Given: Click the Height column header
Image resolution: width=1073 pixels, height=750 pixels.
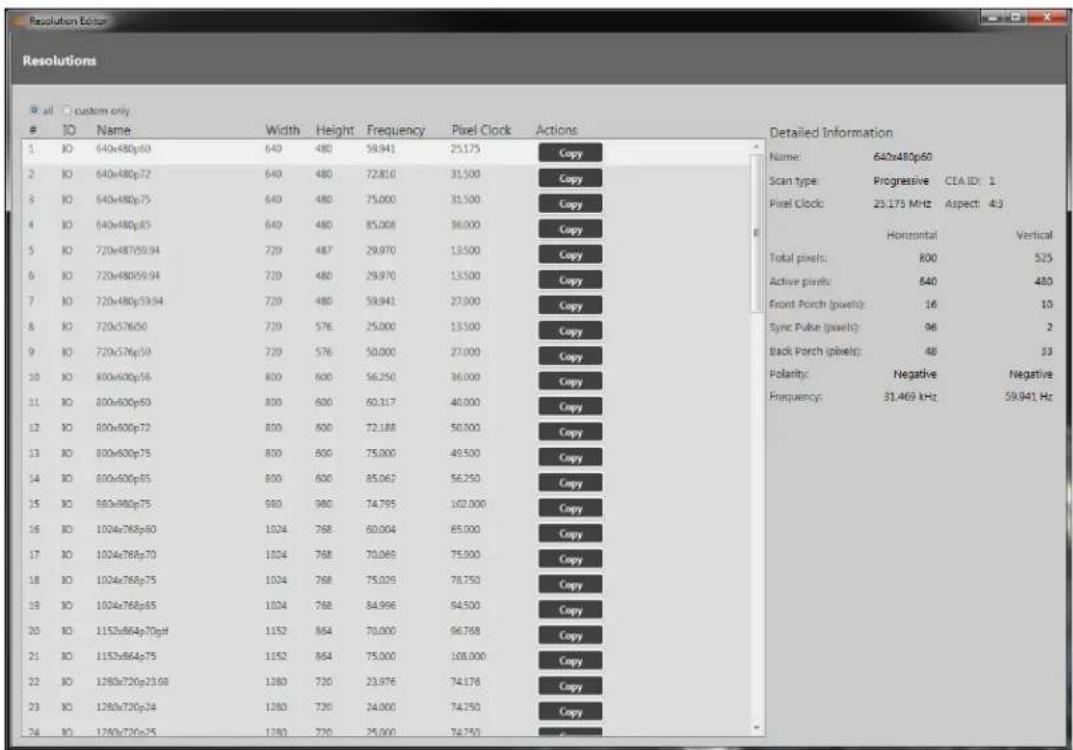Looking at the screenshot, I should pyautogui.click(x=335, y=130).
